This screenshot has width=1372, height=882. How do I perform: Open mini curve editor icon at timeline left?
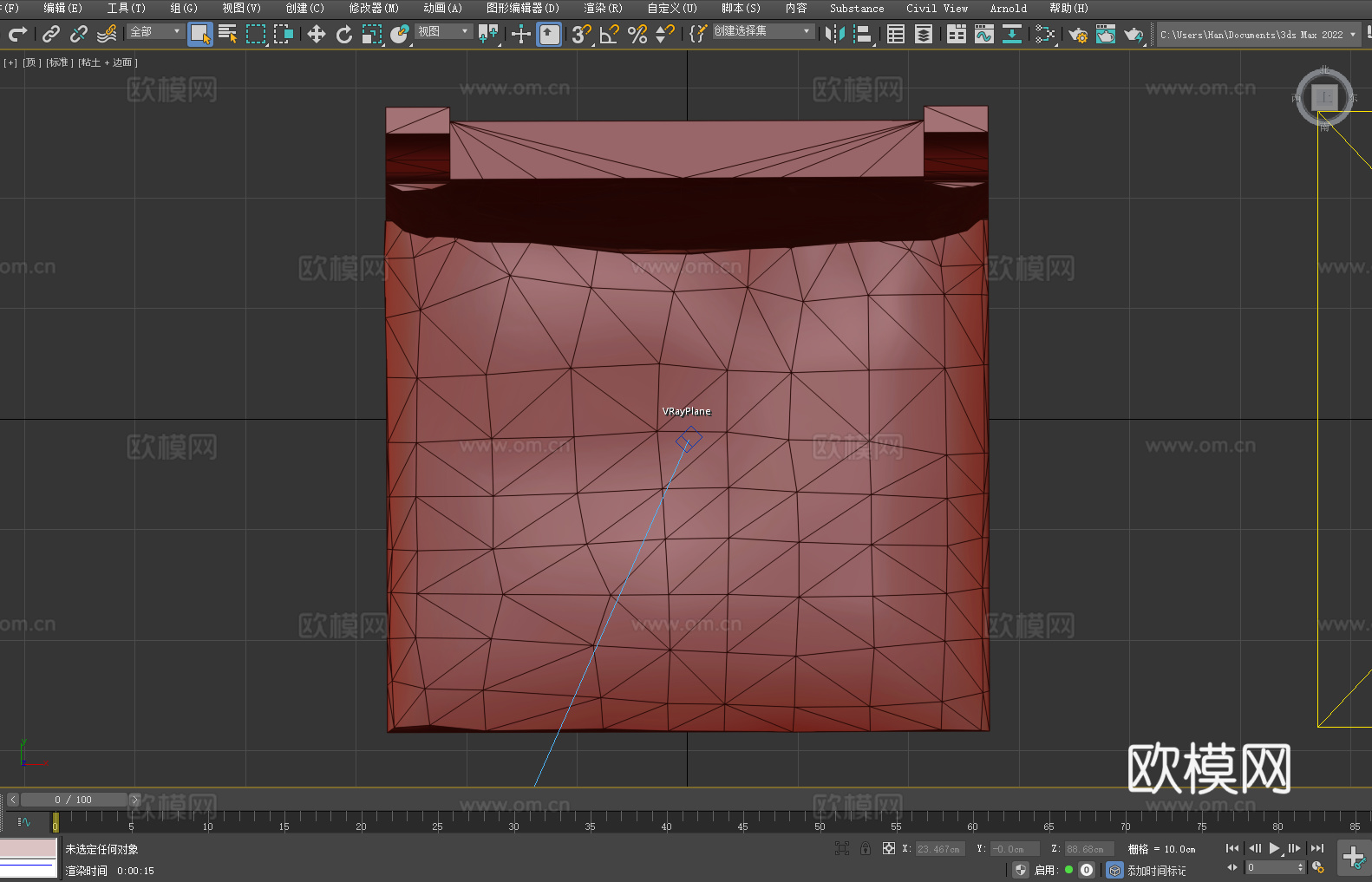tap(23, 821)
